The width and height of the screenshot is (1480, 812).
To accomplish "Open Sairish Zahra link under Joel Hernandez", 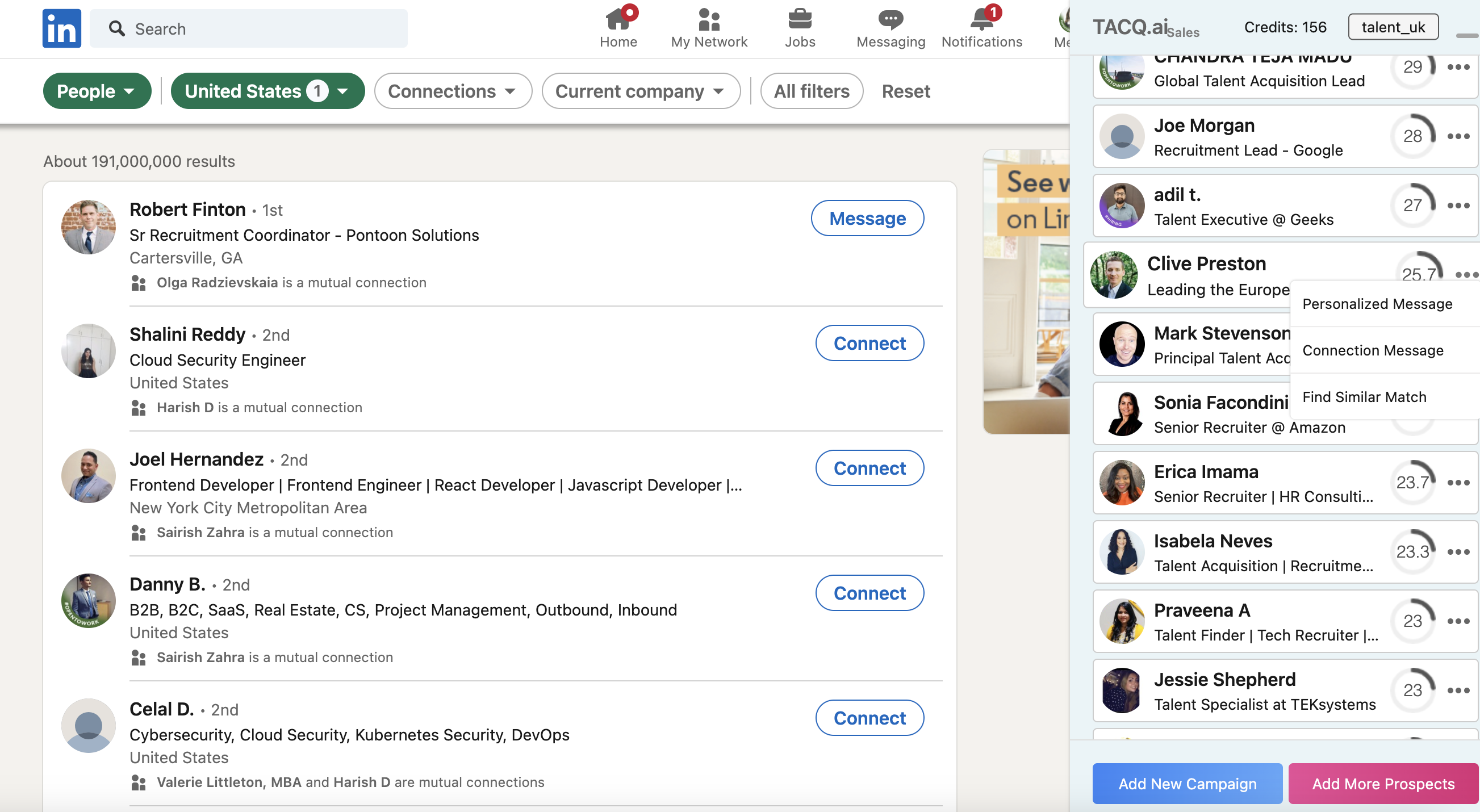I will (x=200, y=532).
